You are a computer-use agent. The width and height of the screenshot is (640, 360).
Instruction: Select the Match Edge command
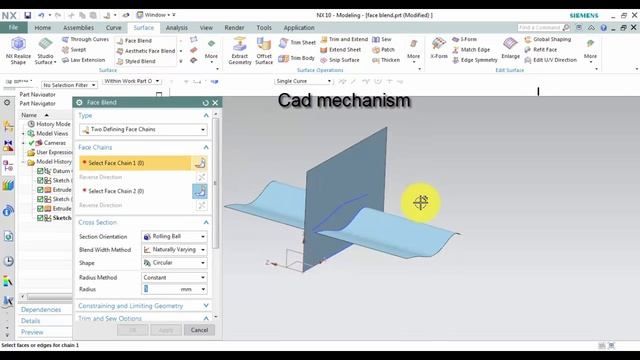471,49
